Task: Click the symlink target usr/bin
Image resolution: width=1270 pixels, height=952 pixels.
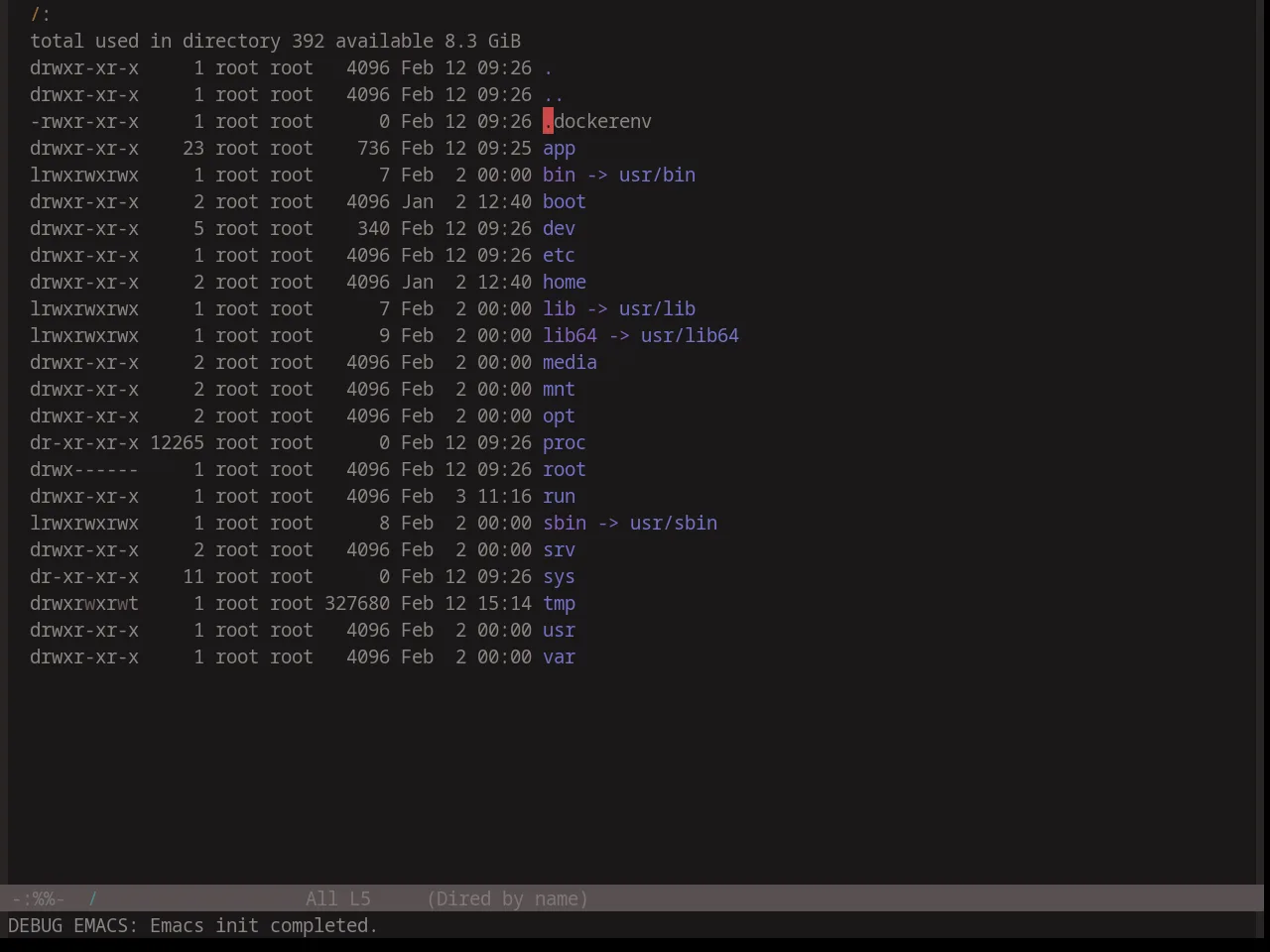Action: tap(657, 175)
